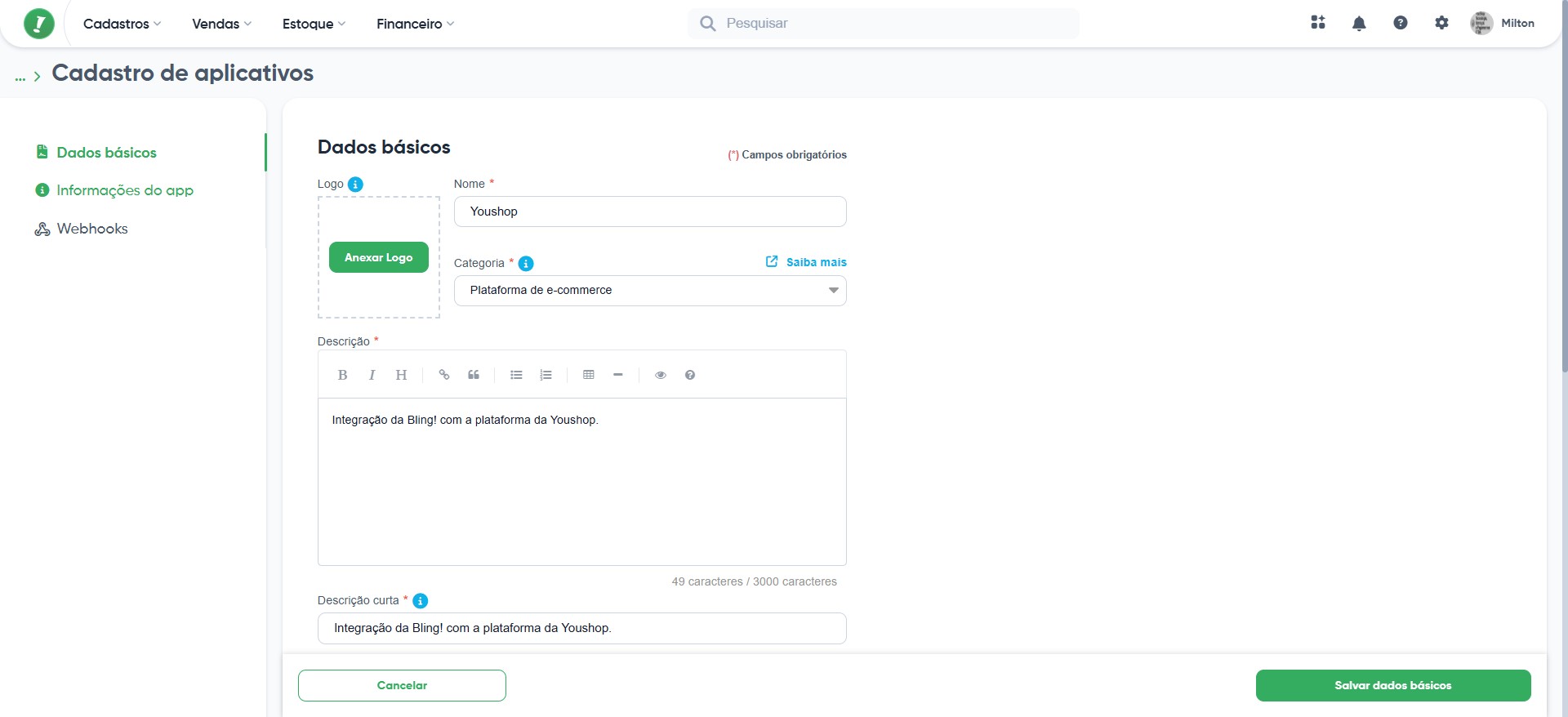Click Salvar dados básicos button
Viewport: 1568px width, 717px height.
pyautogui.click(x=1393, y=686)
